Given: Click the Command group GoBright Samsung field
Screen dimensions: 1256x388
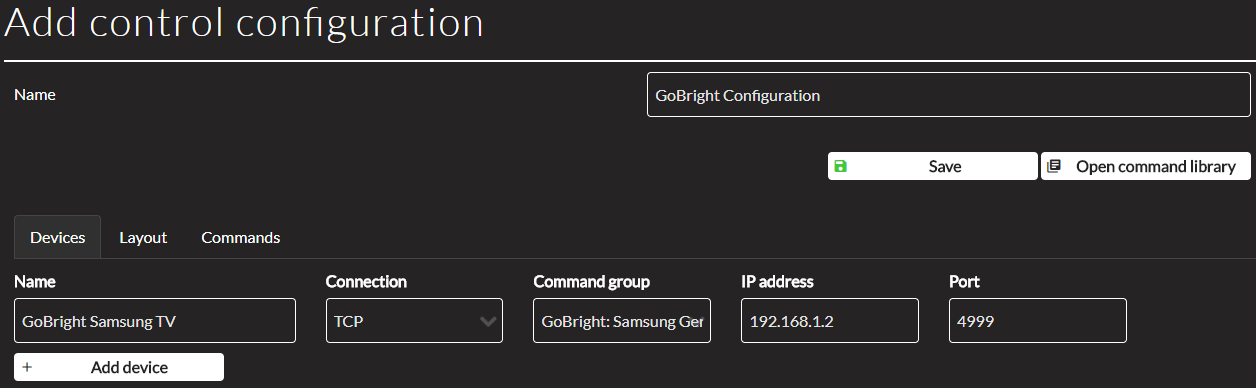Looking at the screenshot, I should [x=622, y=320].
